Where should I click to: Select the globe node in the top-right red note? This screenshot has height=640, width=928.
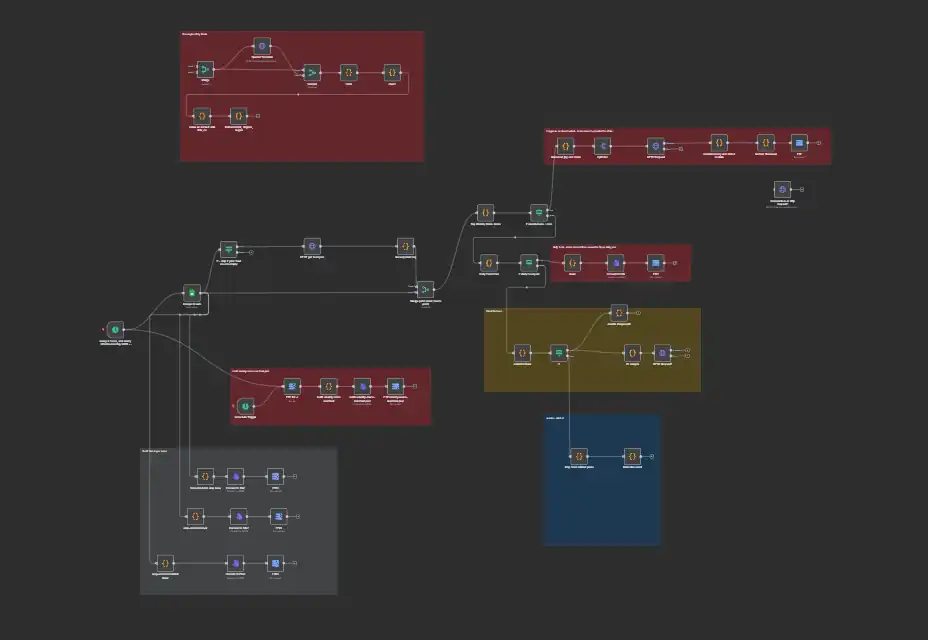654,145
